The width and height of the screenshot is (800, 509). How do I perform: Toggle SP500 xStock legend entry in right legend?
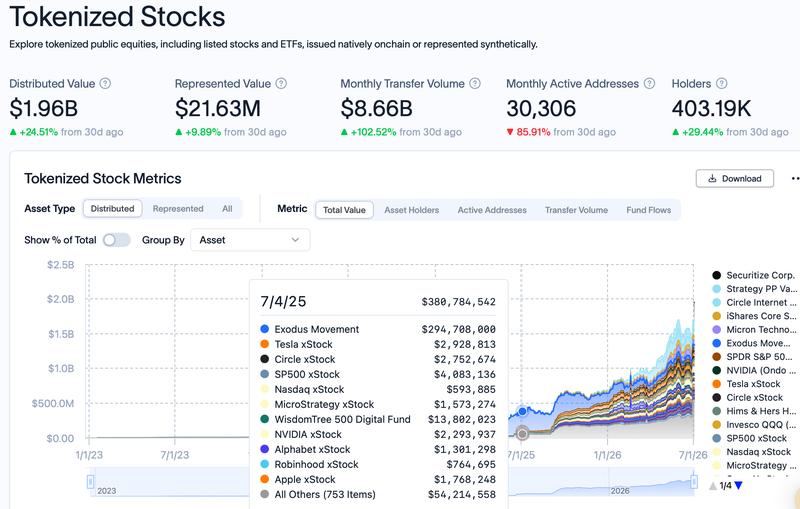click(x=749, y=438)
